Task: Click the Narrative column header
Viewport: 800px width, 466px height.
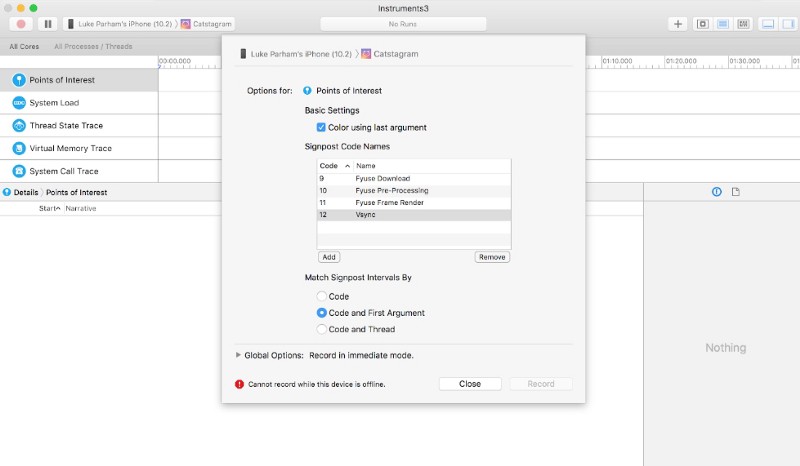Action: [81, 208]
